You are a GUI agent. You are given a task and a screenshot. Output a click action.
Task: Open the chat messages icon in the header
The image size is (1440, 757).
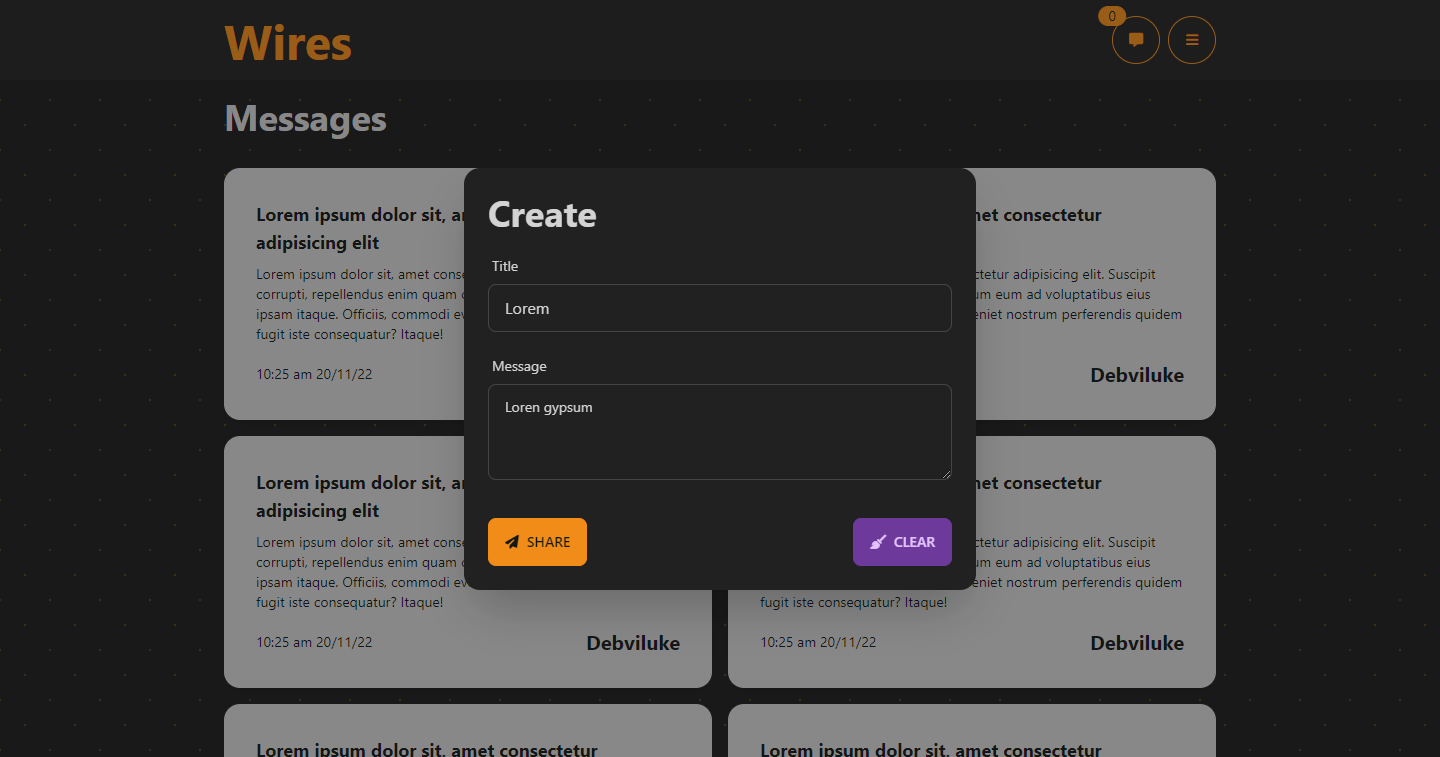pyautogui.click(x=1135, y=40)
